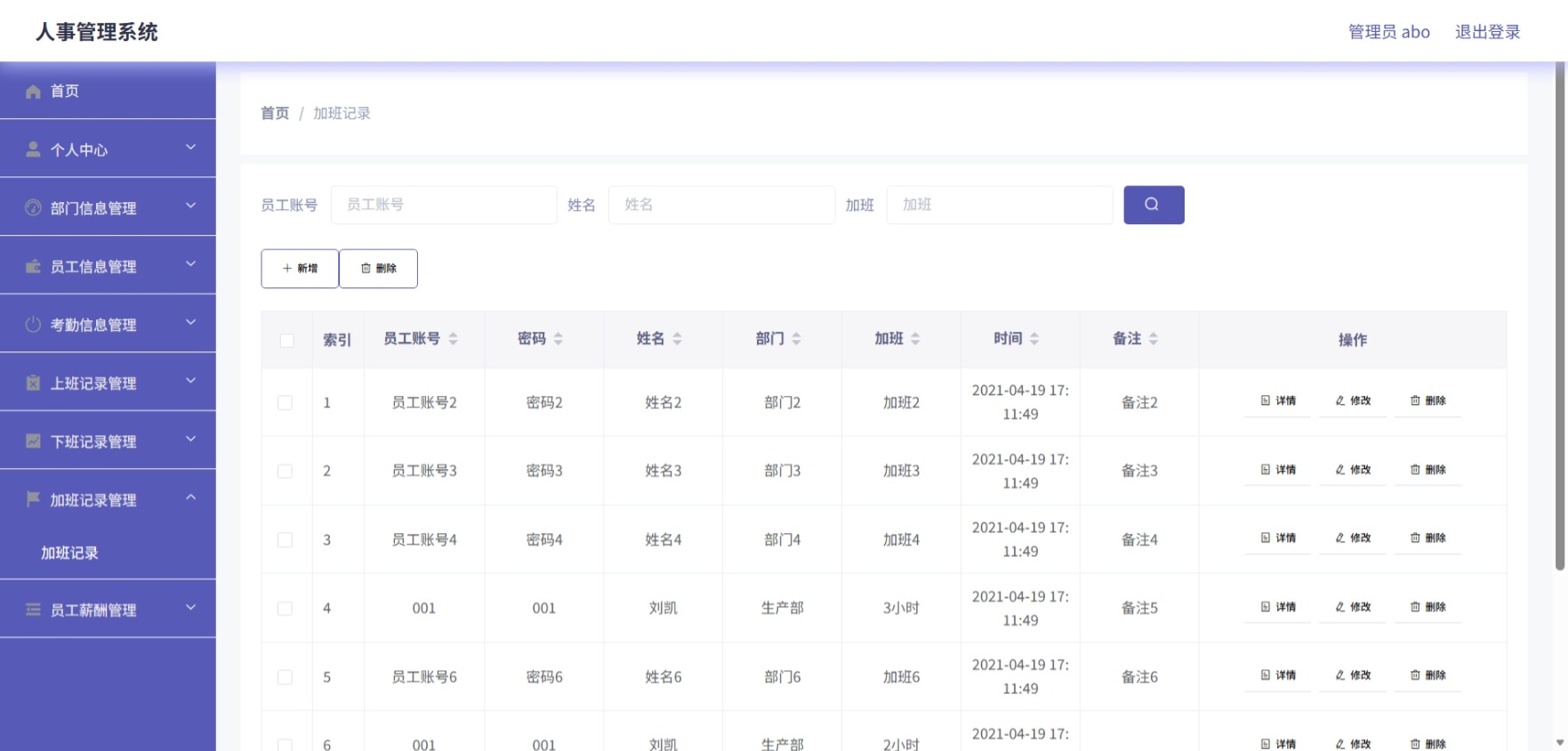
Task: Click 删除 for row 员工账号2
Action: point(1427,401)
